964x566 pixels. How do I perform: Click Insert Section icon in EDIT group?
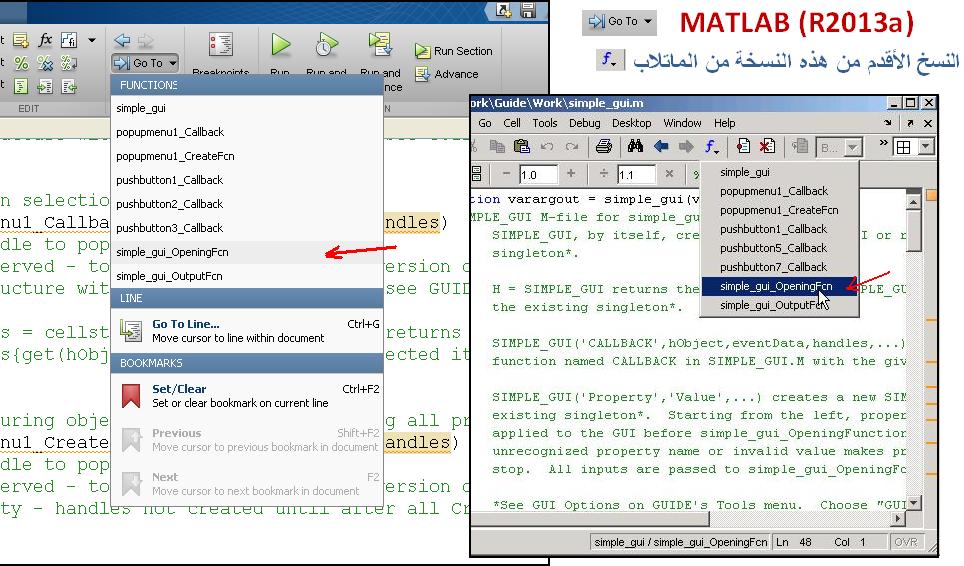coord(21,41)
